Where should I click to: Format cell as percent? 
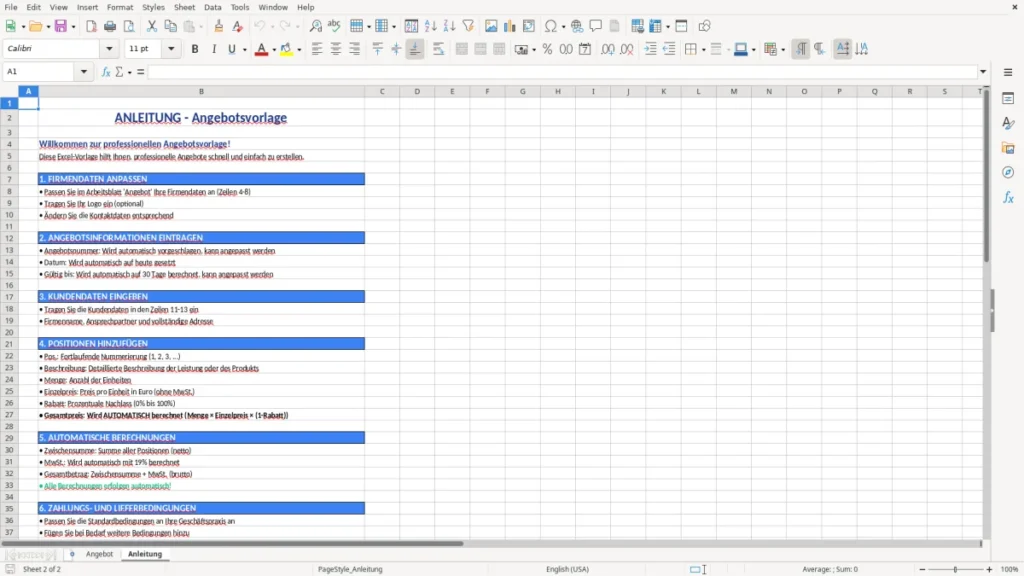[x=547, y=49]
